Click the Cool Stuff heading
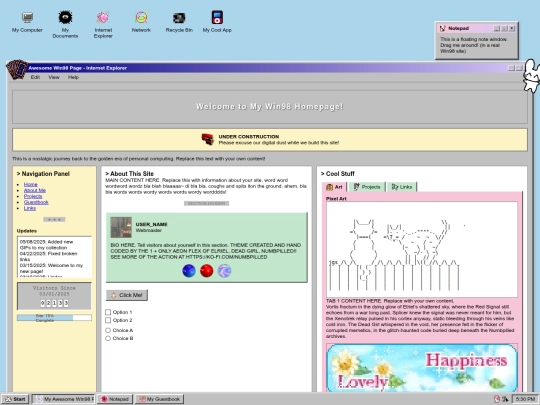Viewport: 540px width, 405px height. pyautogui.click(x=338, y=174)
